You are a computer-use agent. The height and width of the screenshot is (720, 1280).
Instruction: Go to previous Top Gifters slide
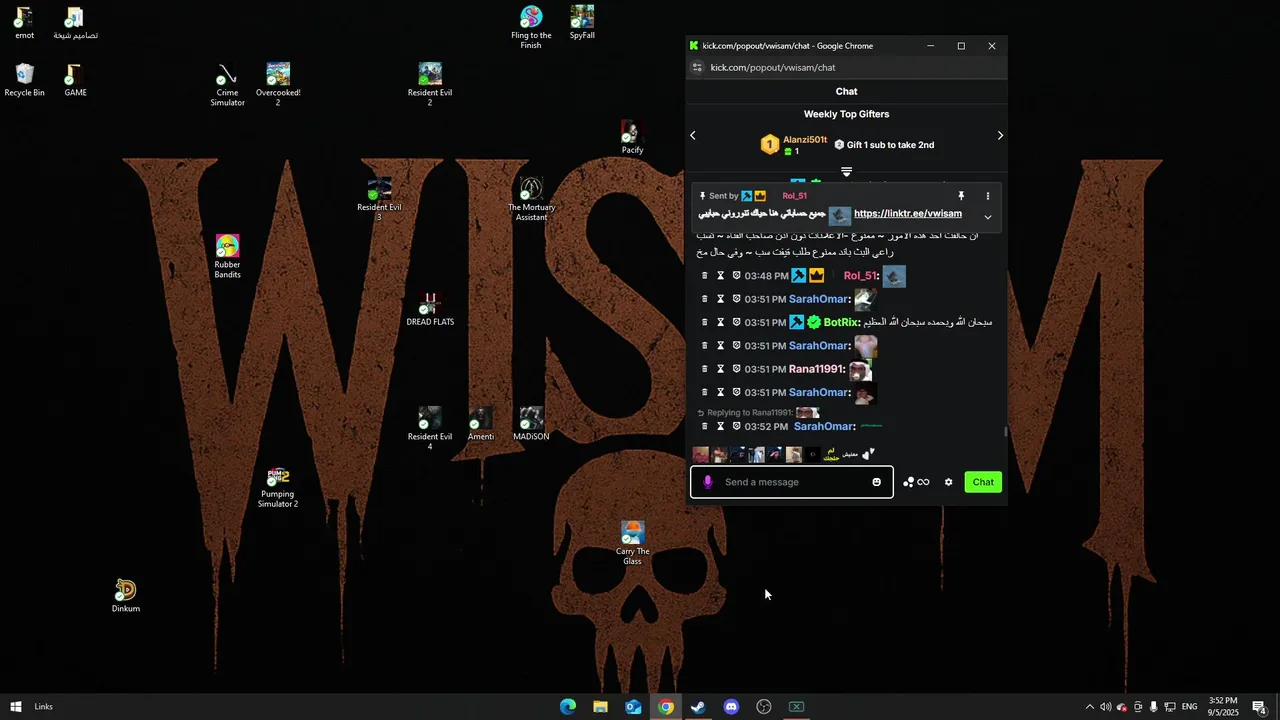click(692, 135)
